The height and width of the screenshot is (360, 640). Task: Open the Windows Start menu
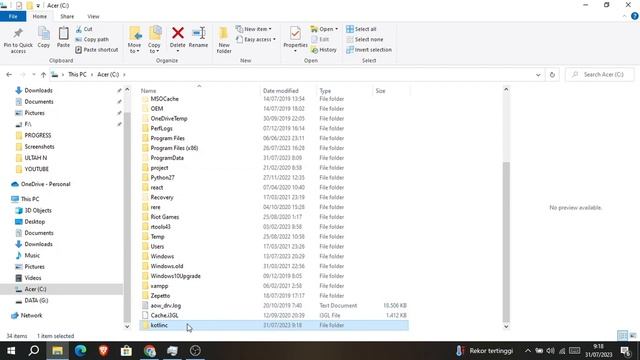pyautogui.click(x=11, y=351)
